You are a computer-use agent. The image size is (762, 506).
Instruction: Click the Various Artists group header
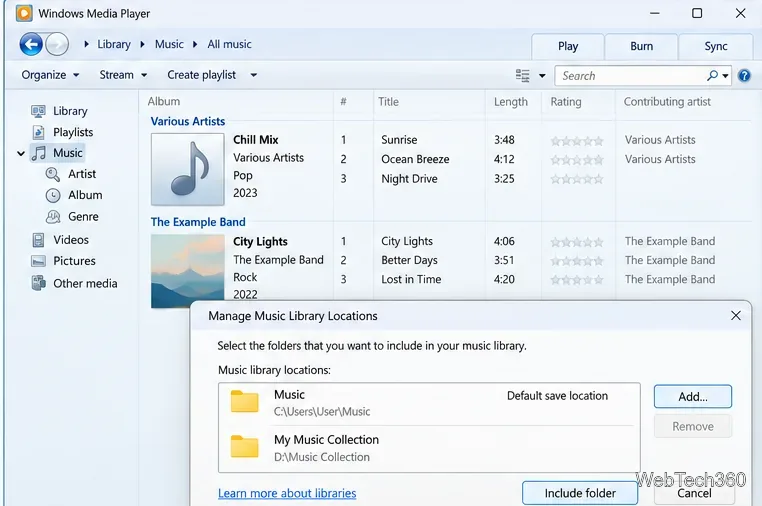click(x=188, y=121)
